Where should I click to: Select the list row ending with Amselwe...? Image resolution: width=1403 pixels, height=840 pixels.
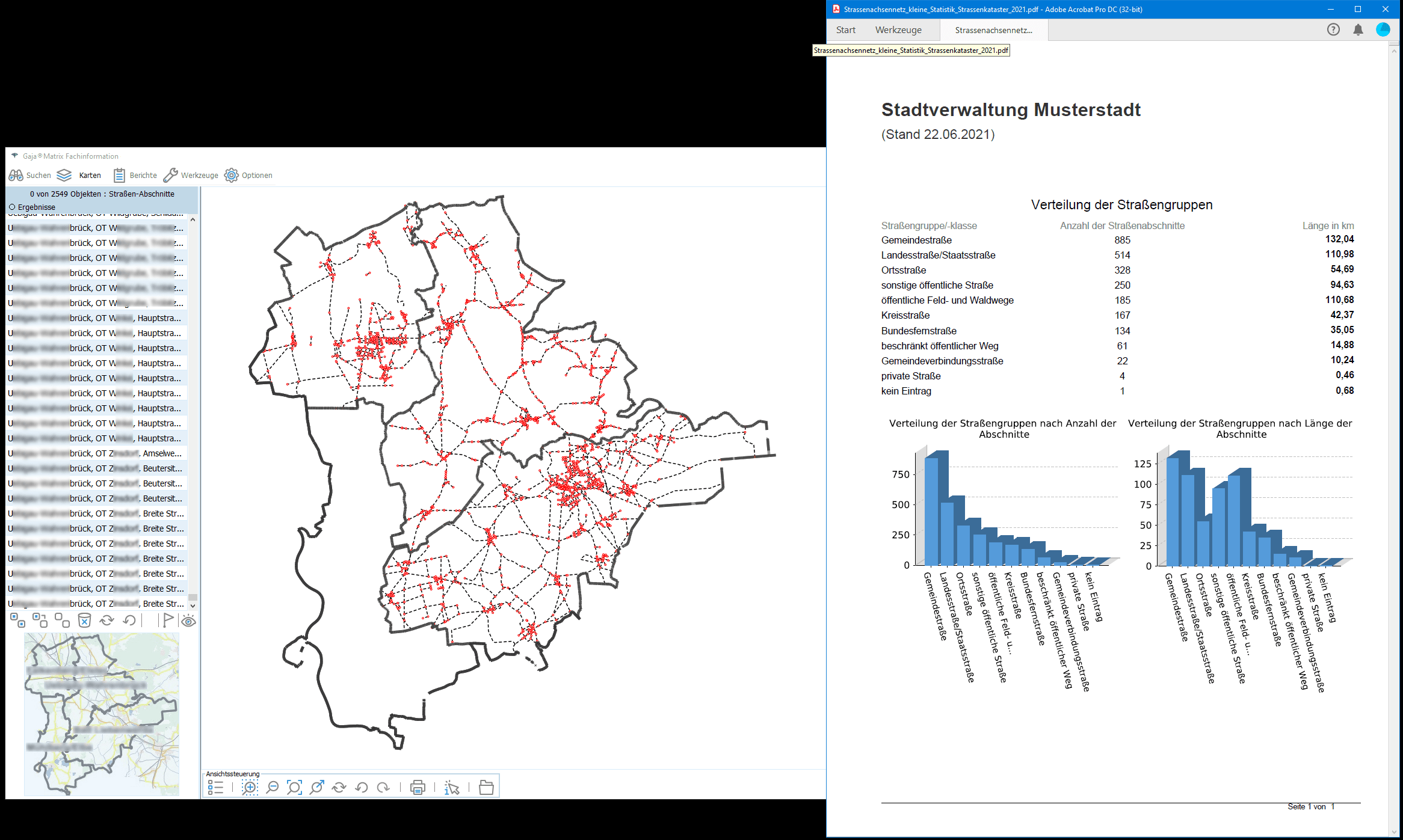[96, 453]
